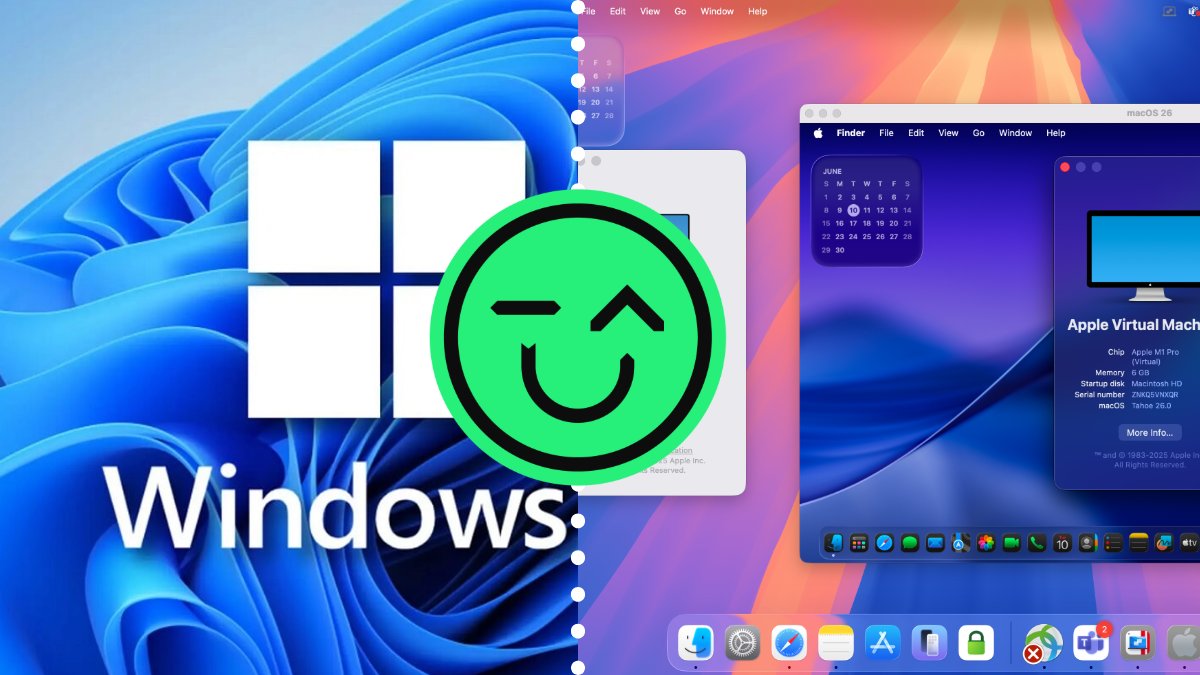Open the File menu in the macOS 26 window
The width and height of the screenshot is (1200, 675).
886,133
